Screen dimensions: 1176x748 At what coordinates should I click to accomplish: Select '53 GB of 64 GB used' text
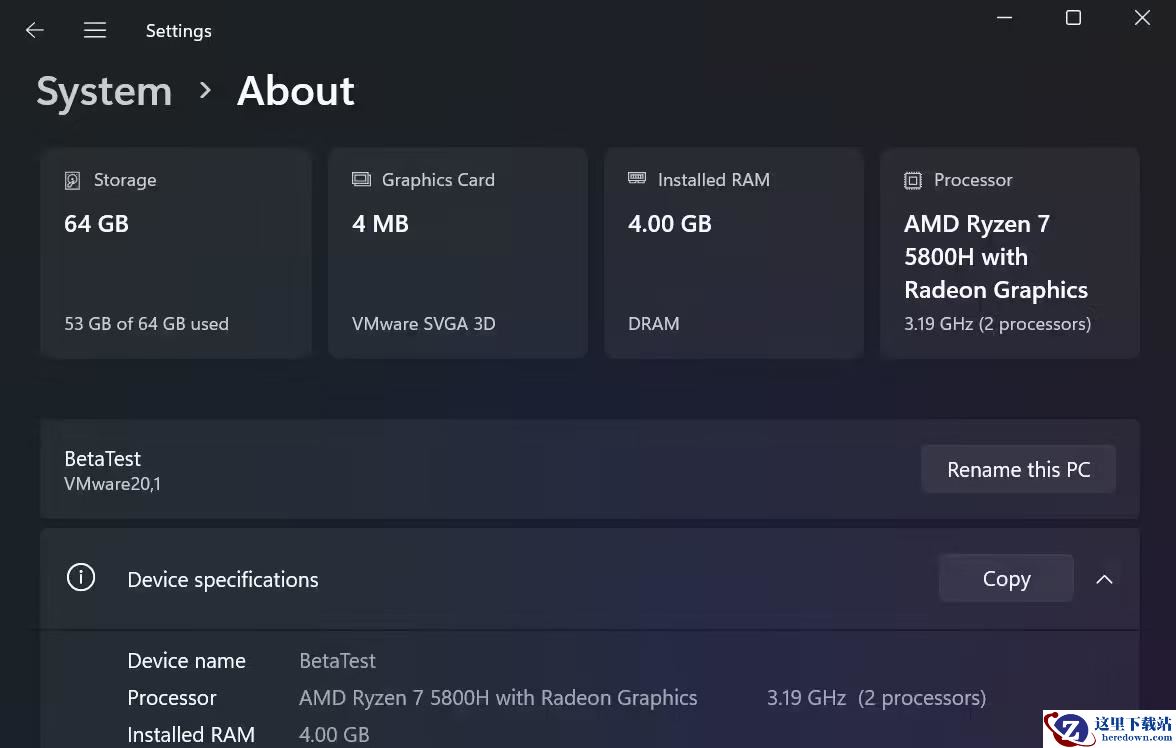(146, 324)
